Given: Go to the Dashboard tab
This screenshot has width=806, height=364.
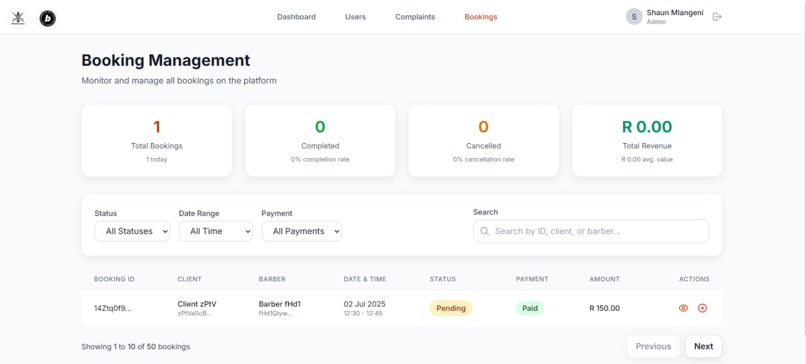Looking at the screenshot, I should click(297, 17).
